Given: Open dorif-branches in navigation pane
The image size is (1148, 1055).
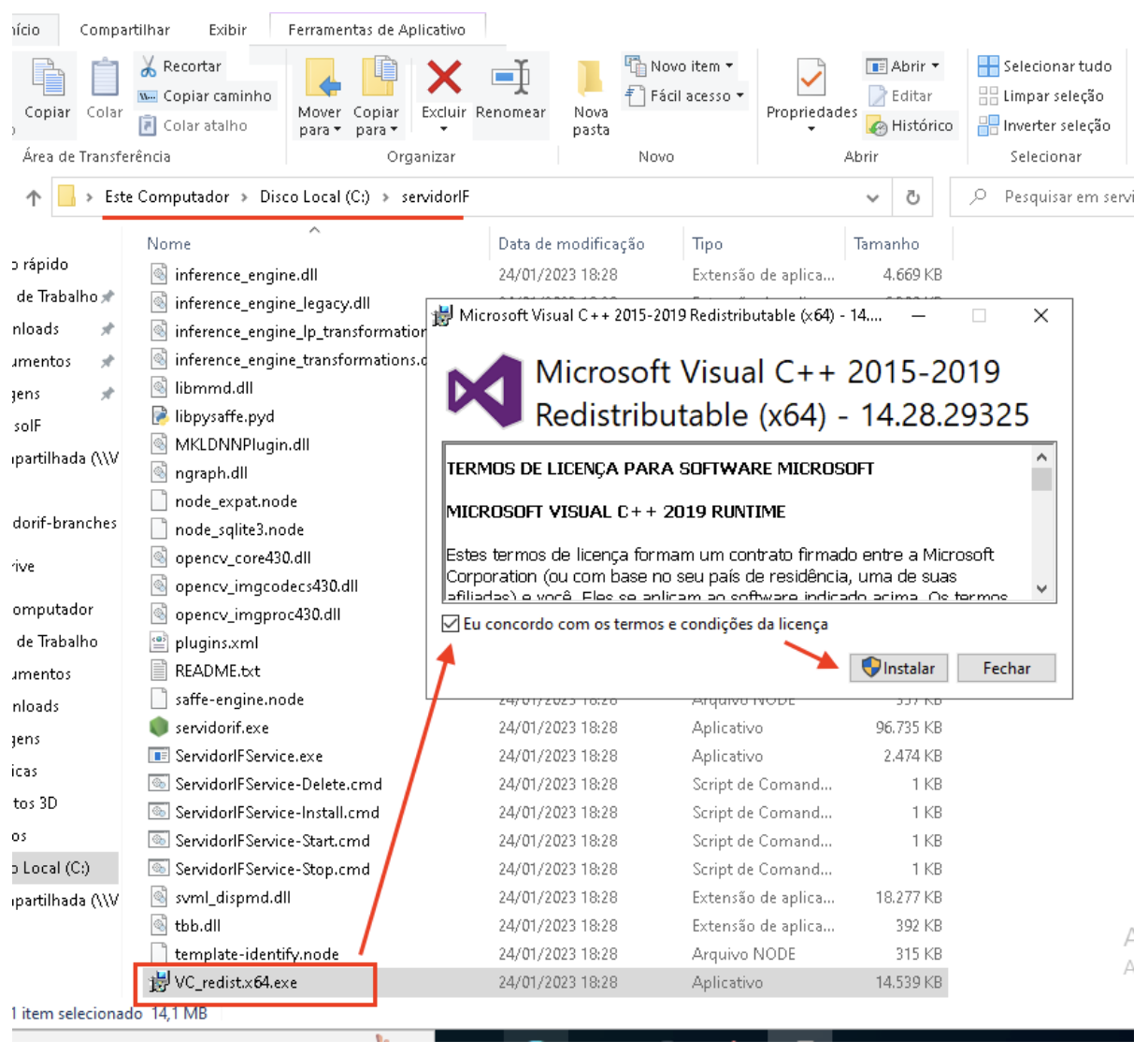Looking at the screenshot, I should pyautogui.click(x=65, y=523).
